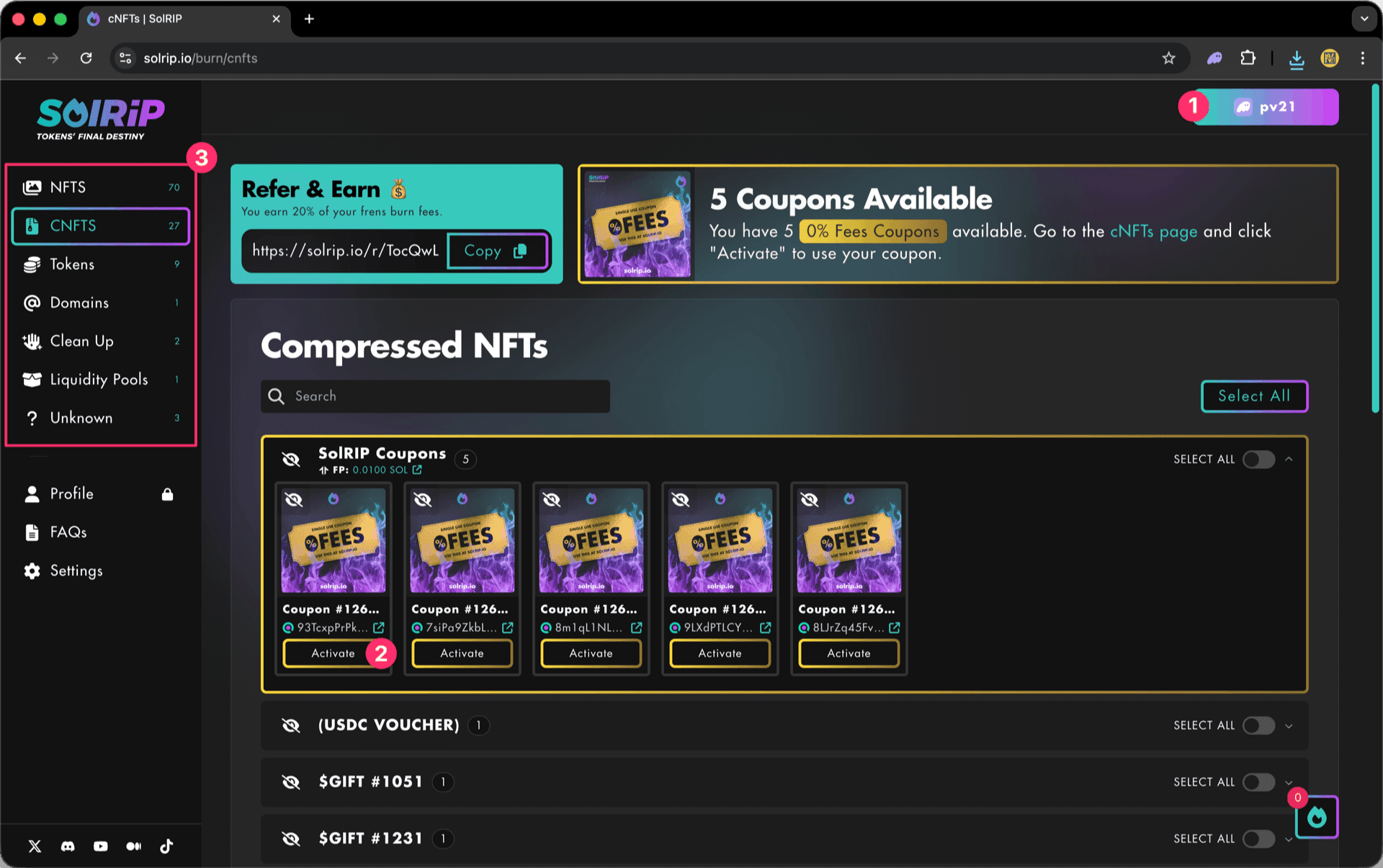Open the X (Twitter) social link

pyautogui.click(x=35, y=846)
